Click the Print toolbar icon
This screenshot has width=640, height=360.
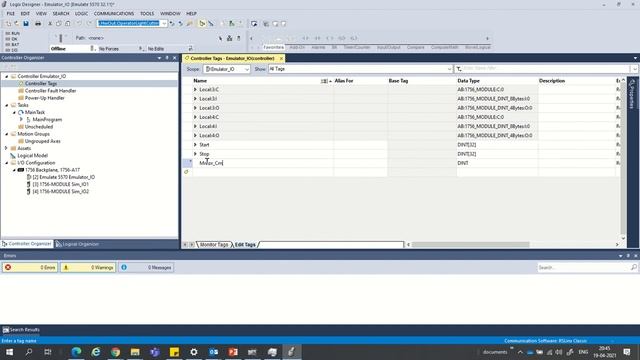(x=38, y=24)
